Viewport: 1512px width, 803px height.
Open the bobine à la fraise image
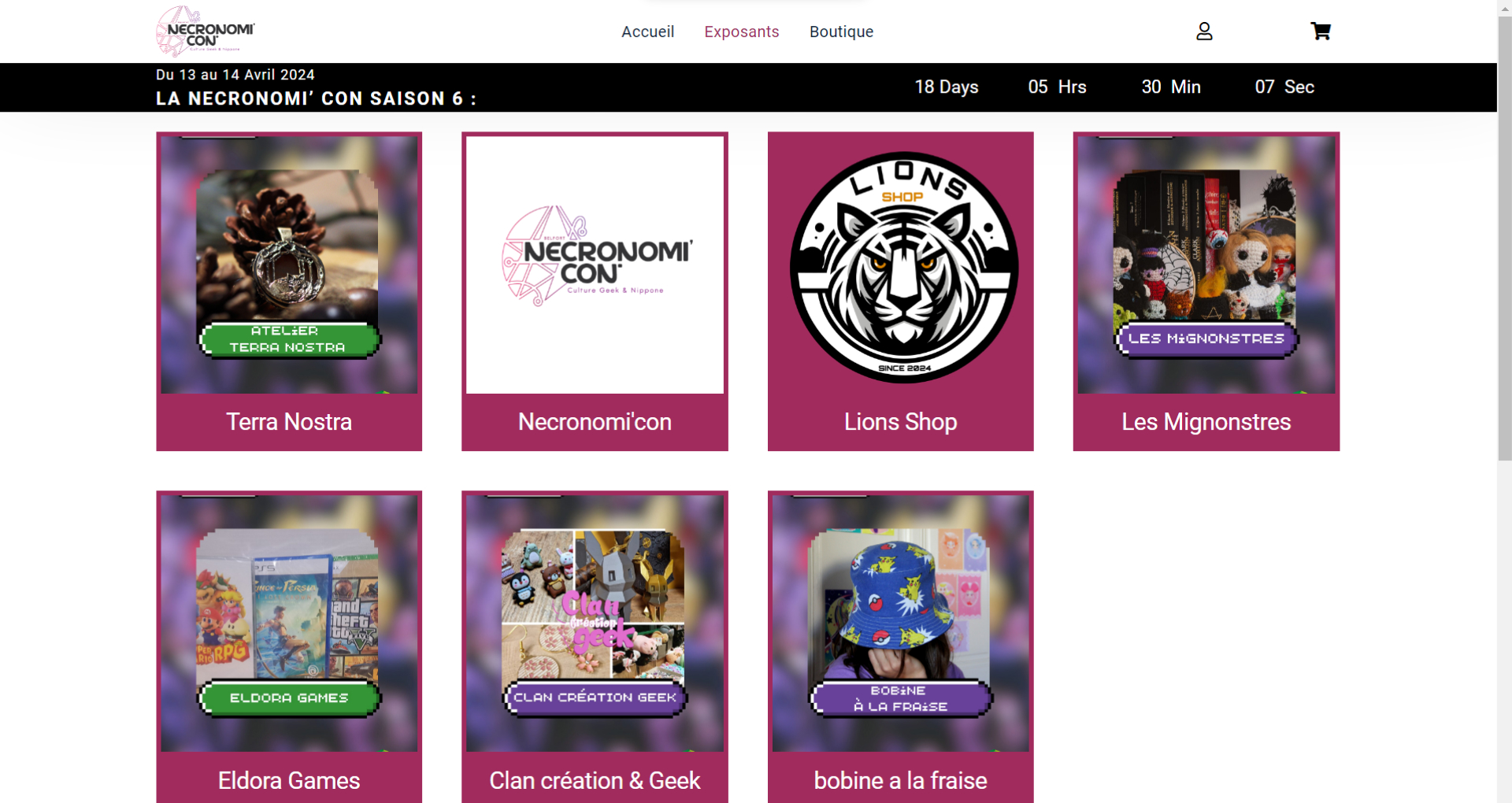(x=901, y=624)
